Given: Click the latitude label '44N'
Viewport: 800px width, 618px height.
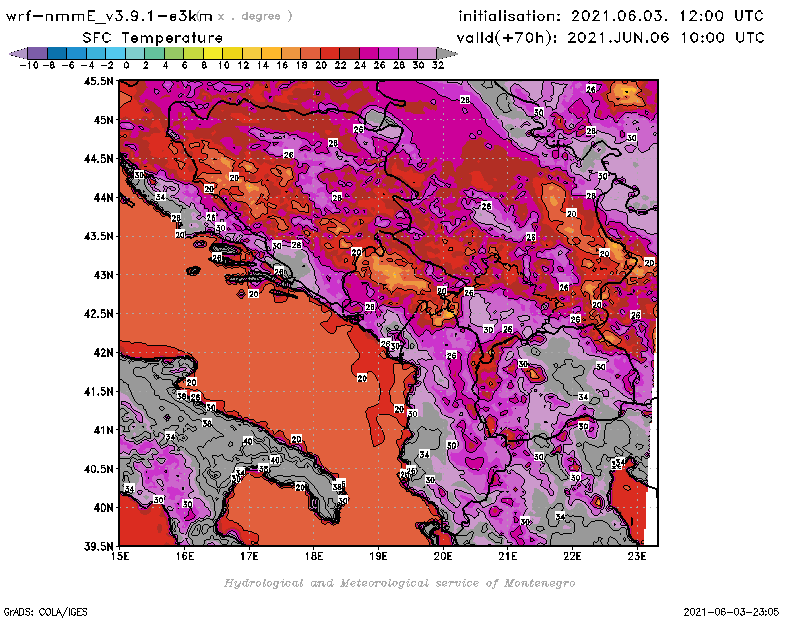Looking at the screenshot, I should click(x=103, y=197).
